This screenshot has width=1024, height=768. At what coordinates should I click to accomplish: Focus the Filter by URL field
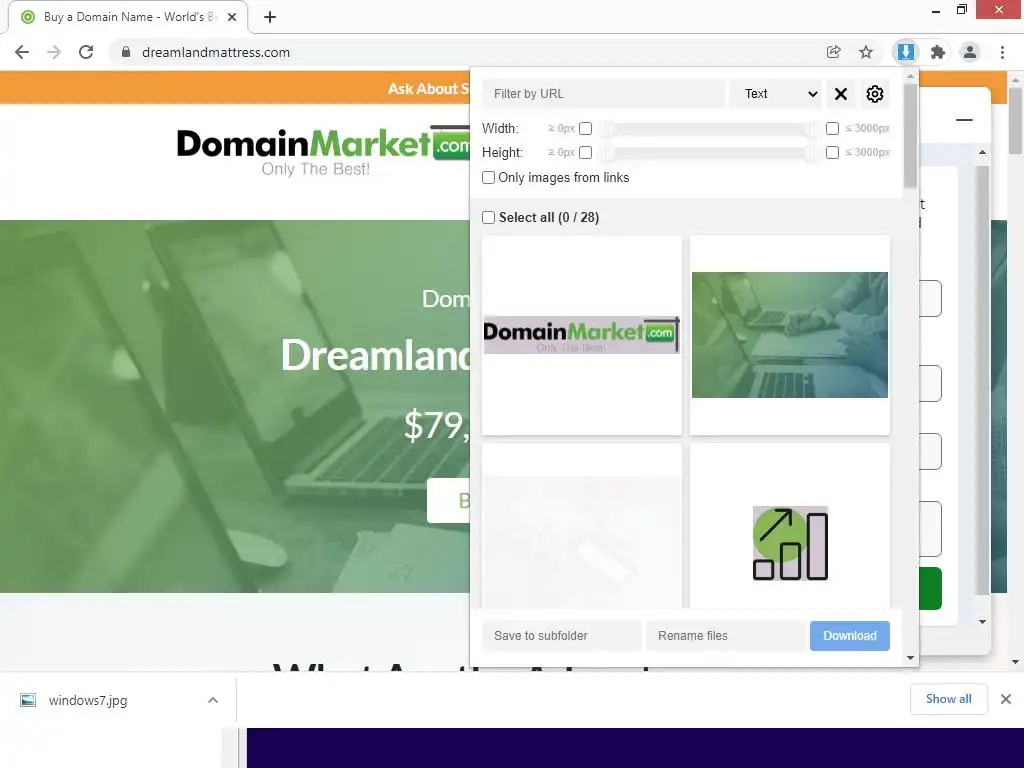(603, 94)
